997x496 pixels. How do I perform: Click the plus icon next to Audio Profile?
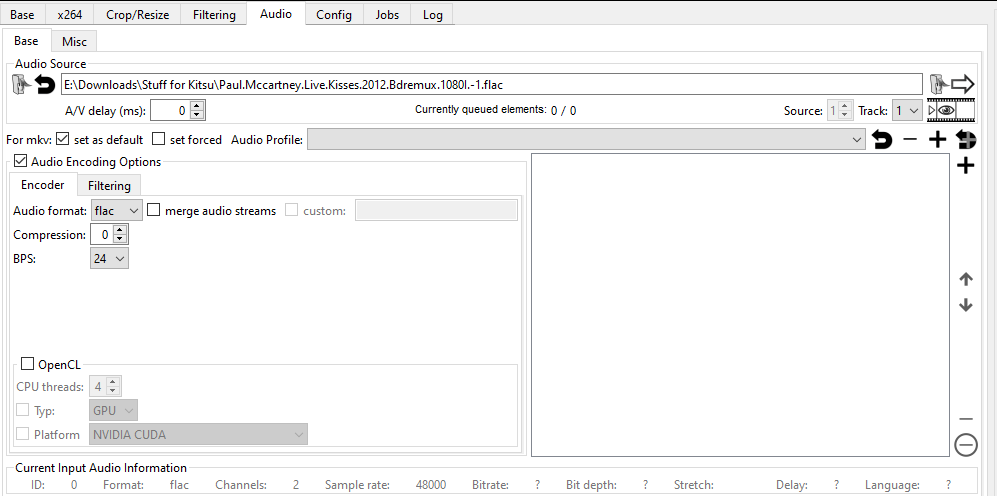click(937, 140)
